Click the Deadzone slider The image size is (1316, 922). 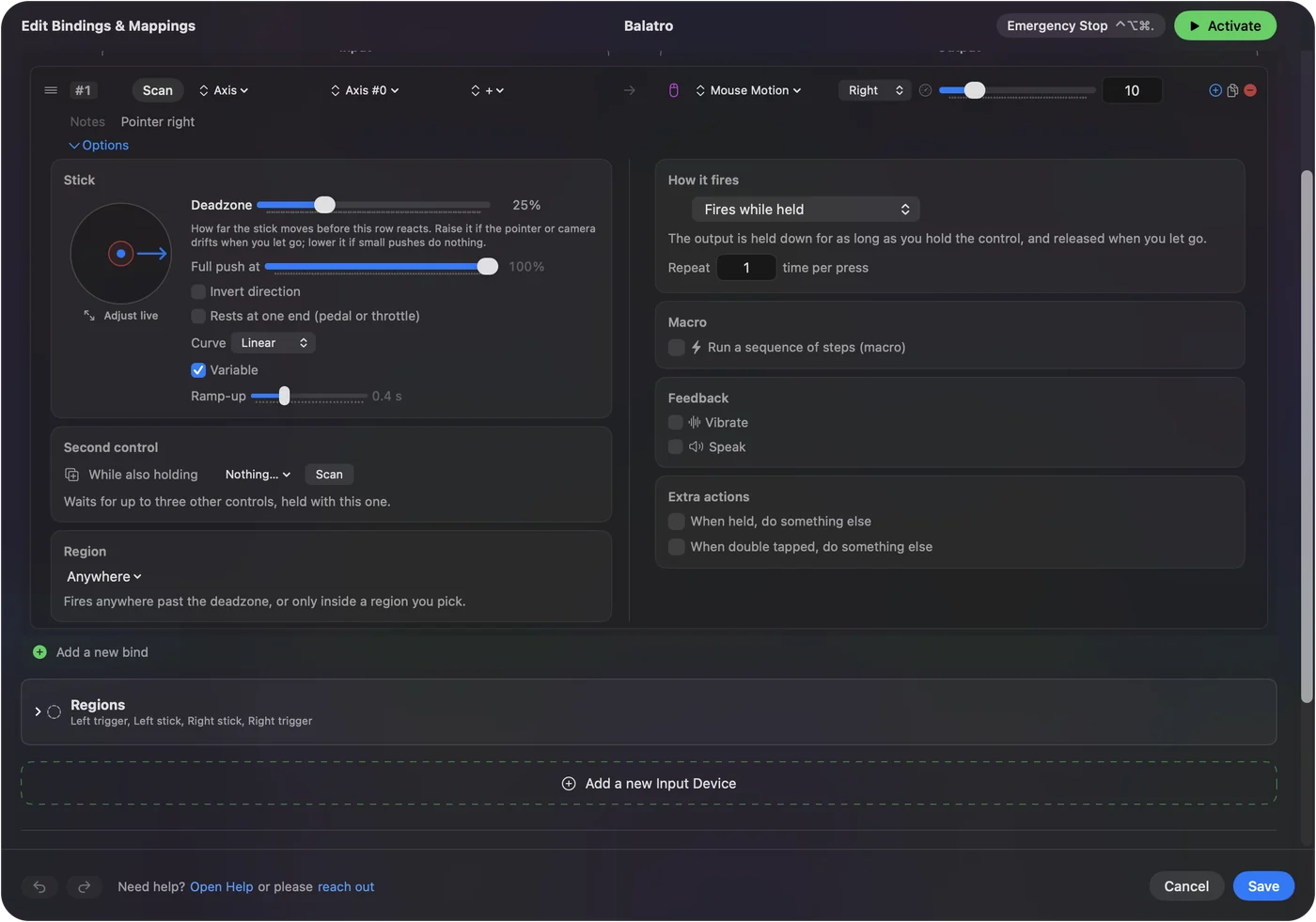373,205
